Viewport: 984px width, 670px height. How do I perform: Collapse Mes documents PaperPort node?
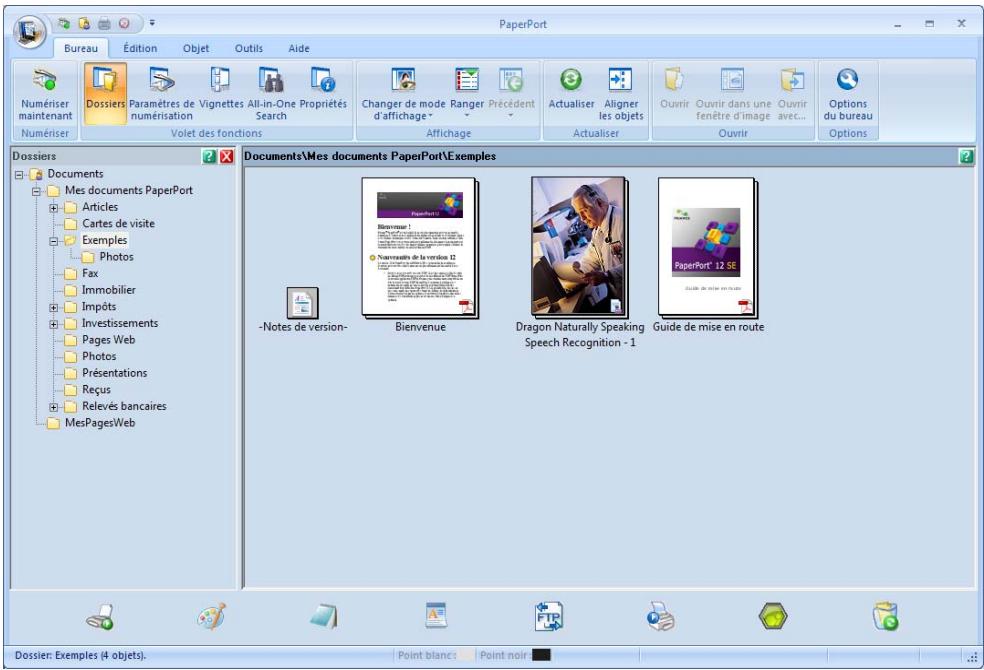[36, 191]
